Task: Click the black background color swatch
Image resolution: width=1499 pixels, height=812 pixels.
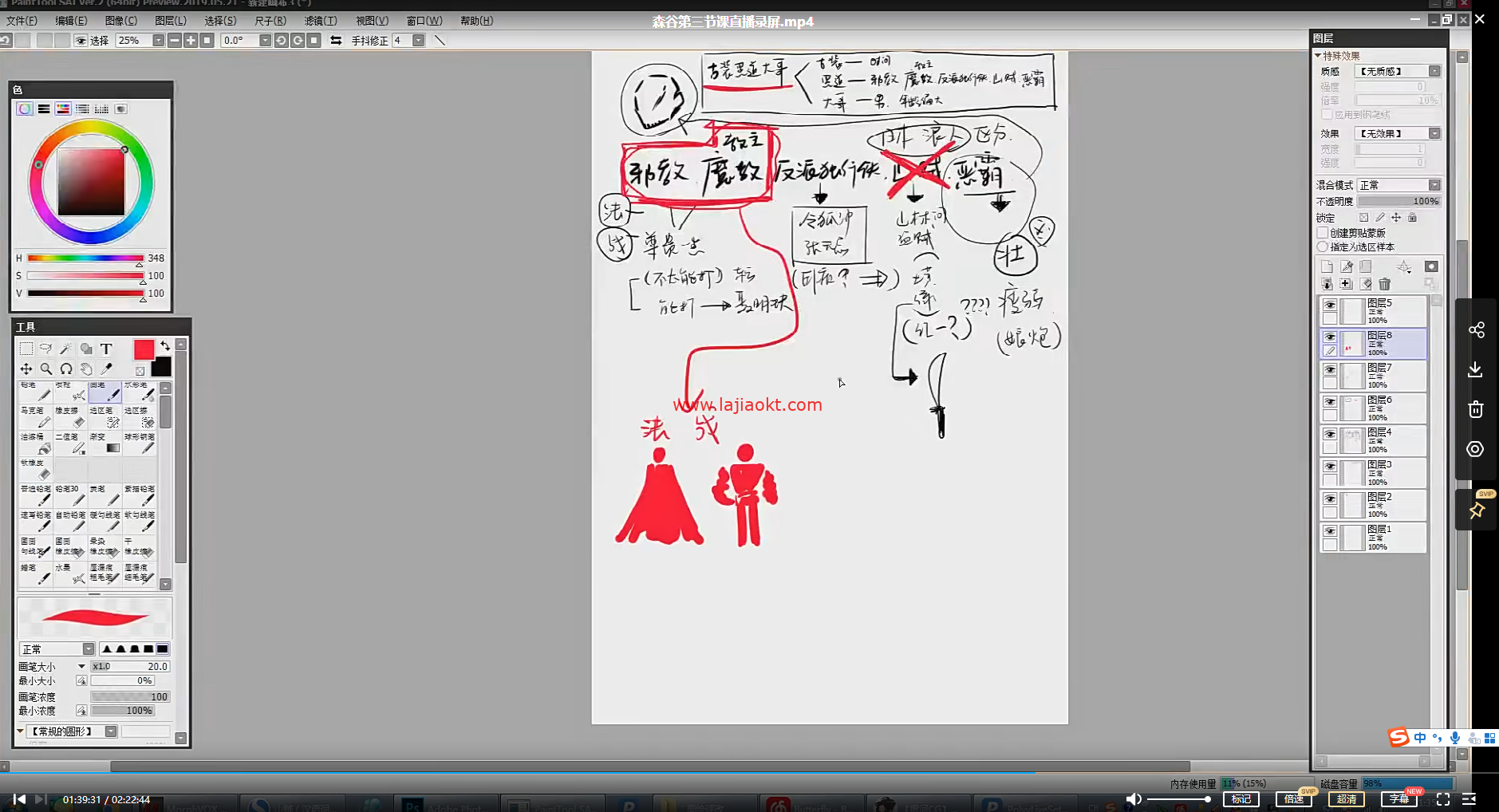Action: tap(161, 367)
